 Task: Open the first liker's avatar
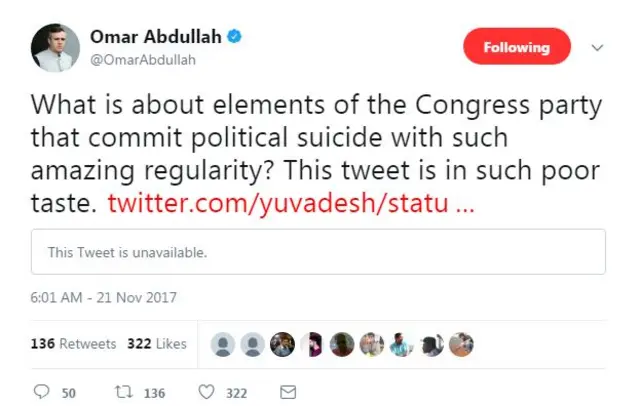click(x=224, y=344)
